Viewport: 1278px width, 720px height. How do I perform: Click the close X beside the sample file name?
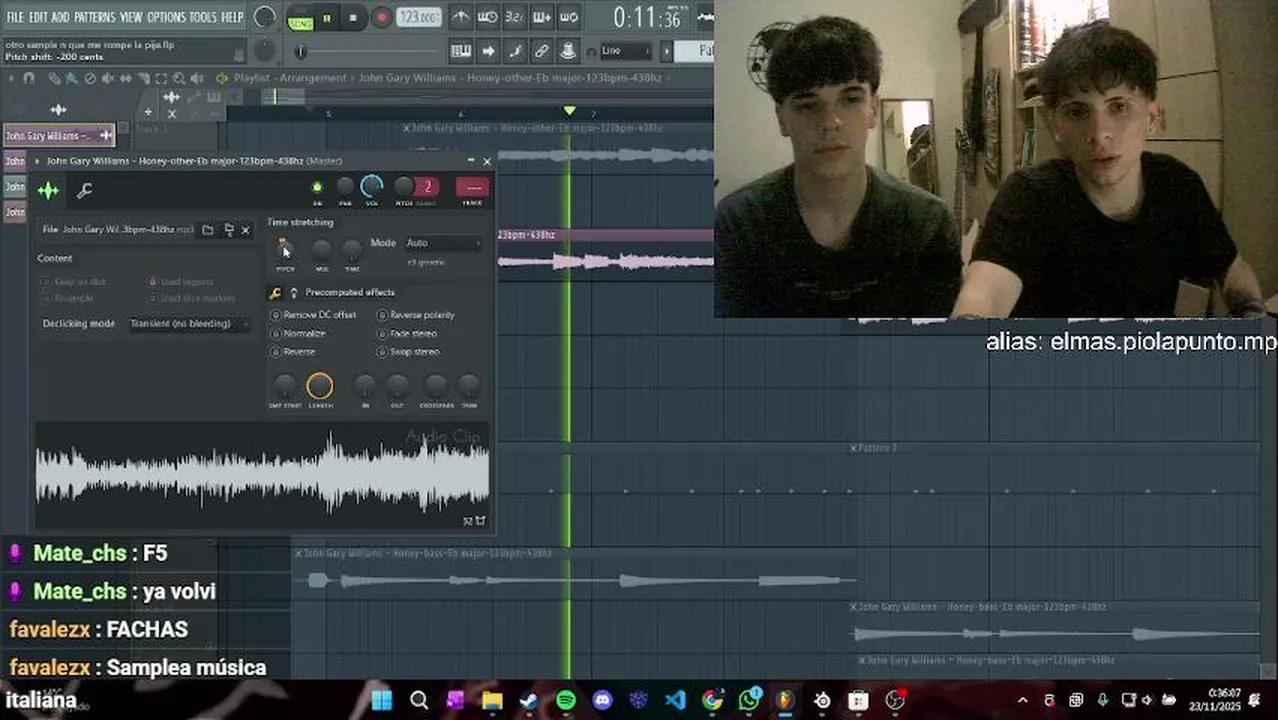(x=246, y=230)
